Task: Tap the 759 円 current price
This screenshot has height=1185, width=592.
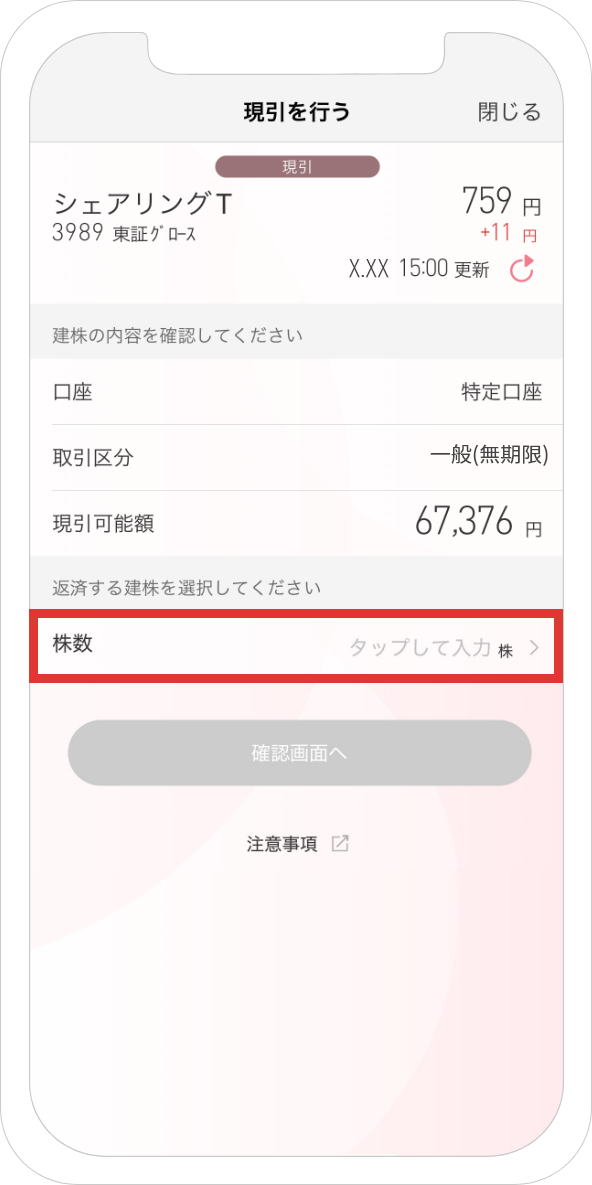Action: [502, 201]
